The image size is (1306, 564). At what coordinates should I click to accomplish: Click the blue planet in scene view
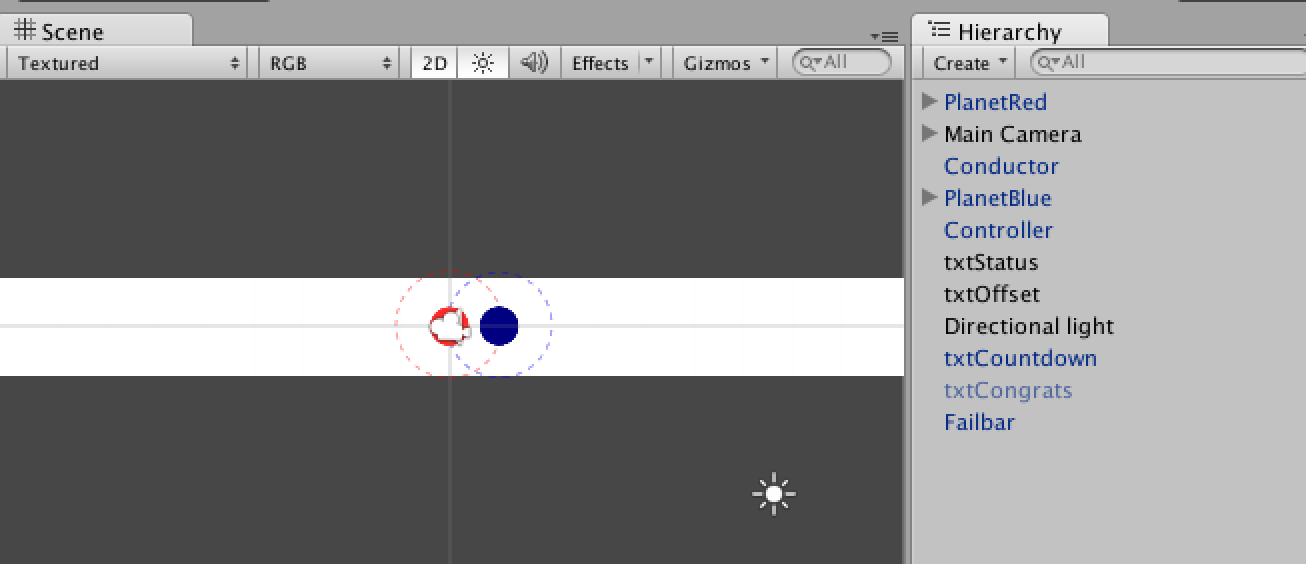tap(499, 326)
